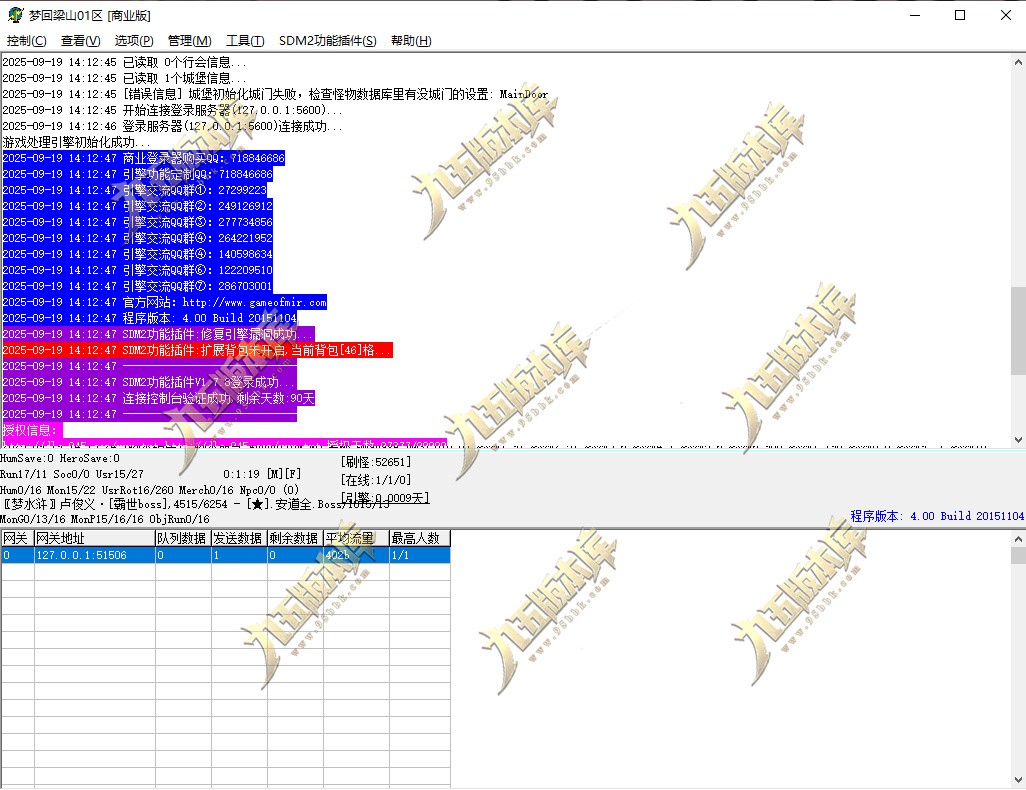
Task: Open the 选项(P) menu
Action: (x=134, y=41)
